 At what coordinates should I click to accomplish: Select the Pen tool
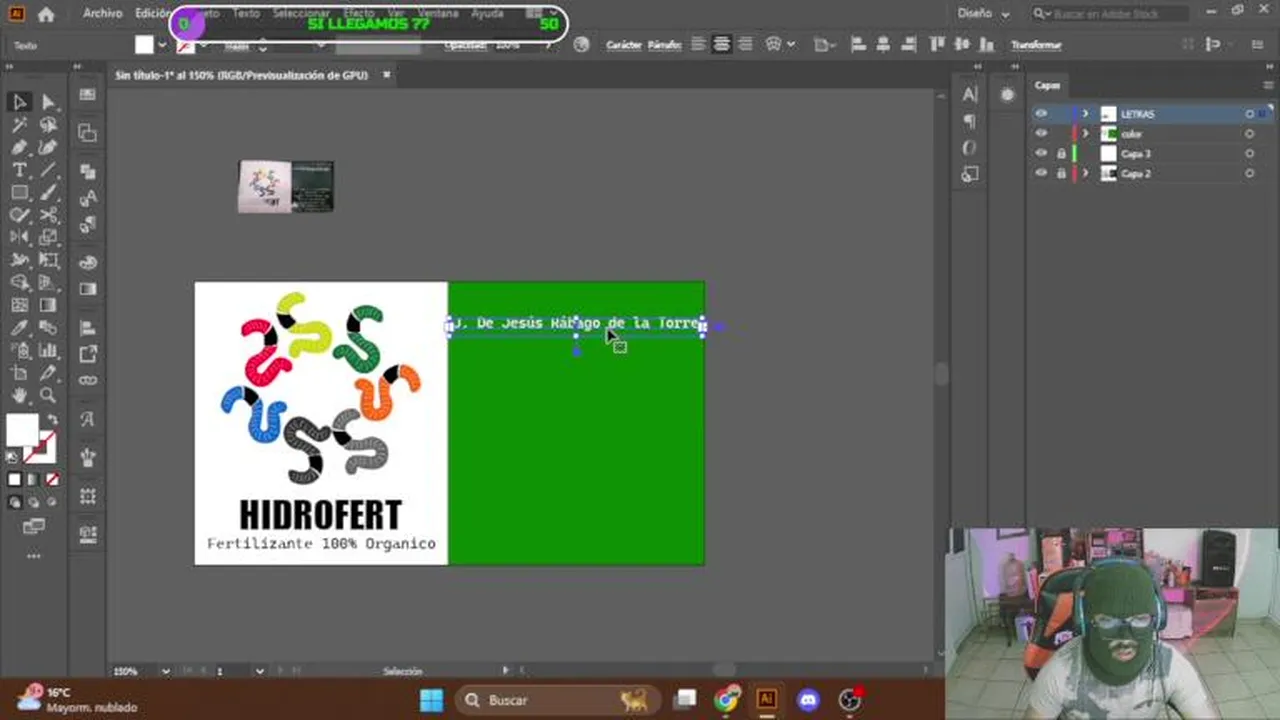pyautogui.click(x=19, y=148)
